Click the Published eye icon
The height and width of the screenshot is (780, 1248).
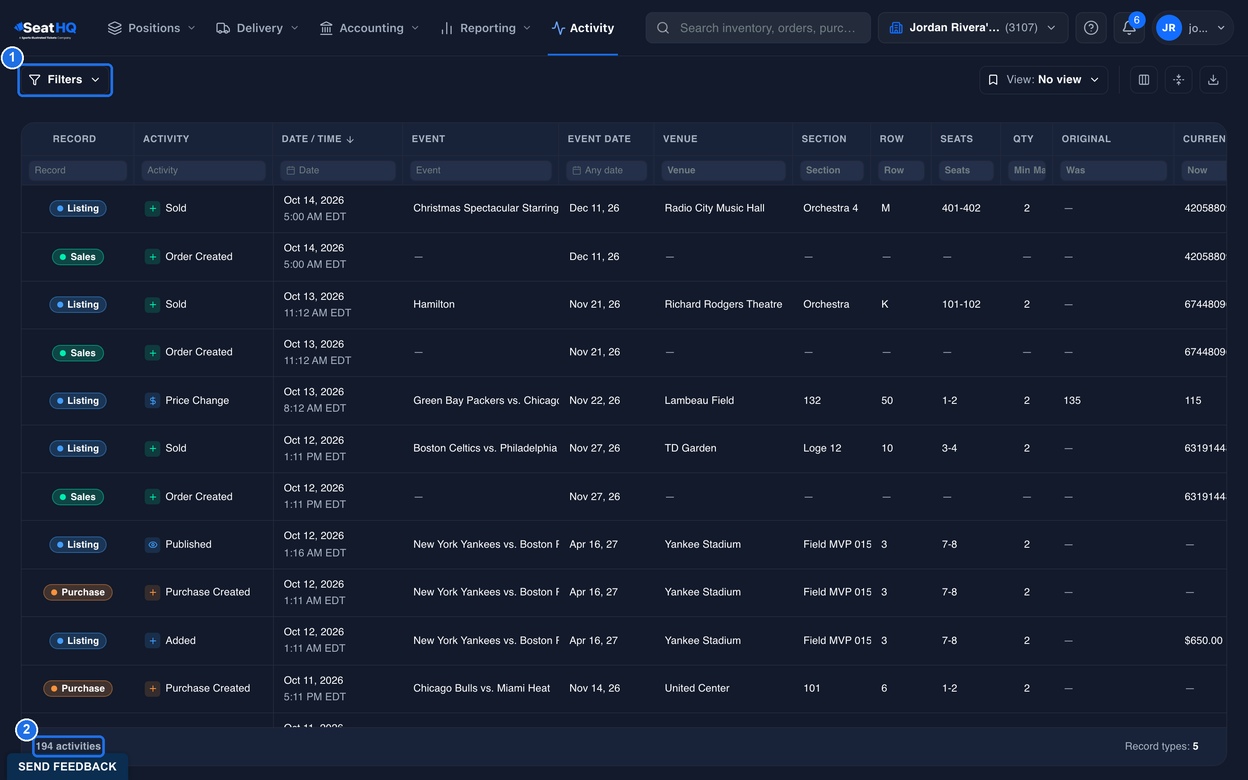(x=152, y=545)
